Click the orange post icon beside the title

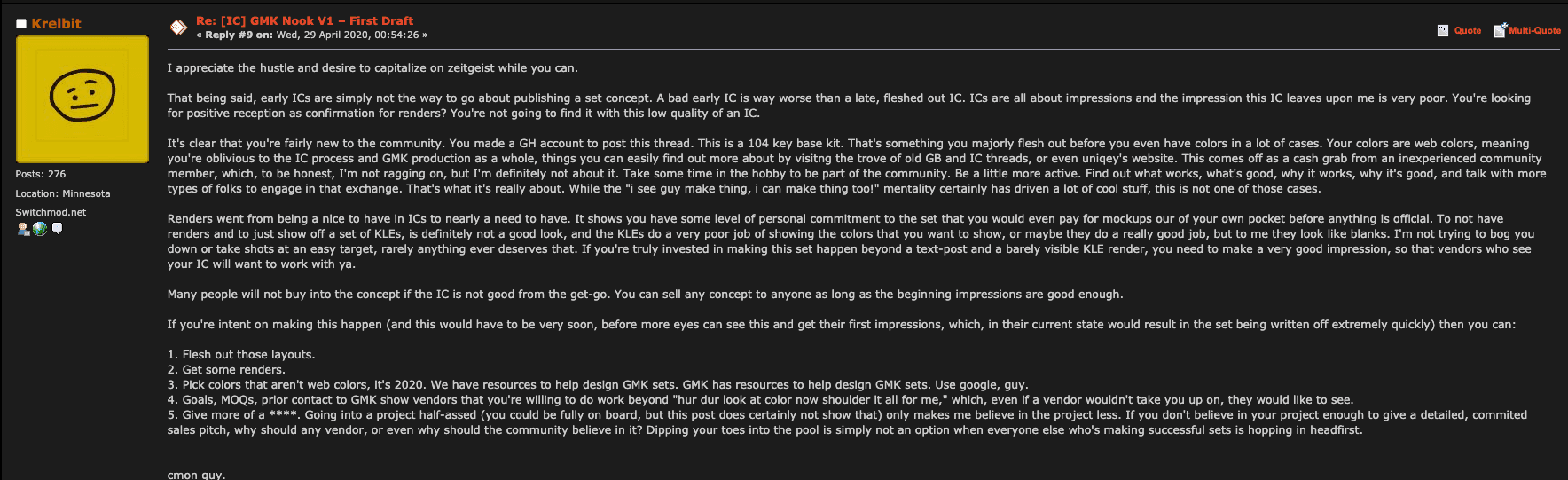point(178,28)
